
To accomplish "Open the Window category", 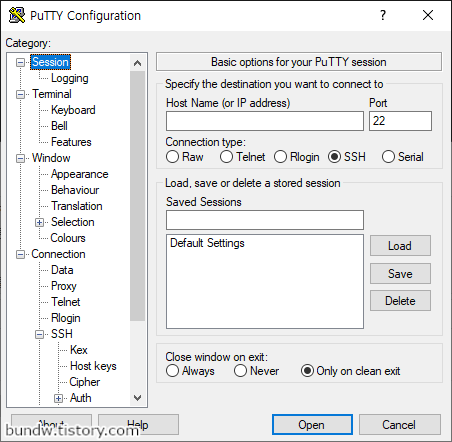I will [x=51, y=158].
